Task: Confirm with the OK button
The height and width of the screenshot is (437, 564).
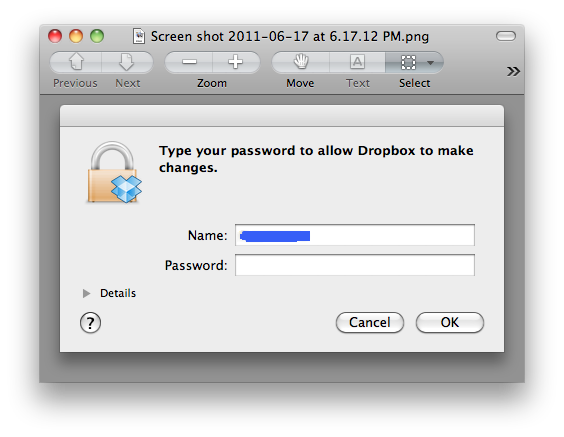Action: tap(450, 322)
